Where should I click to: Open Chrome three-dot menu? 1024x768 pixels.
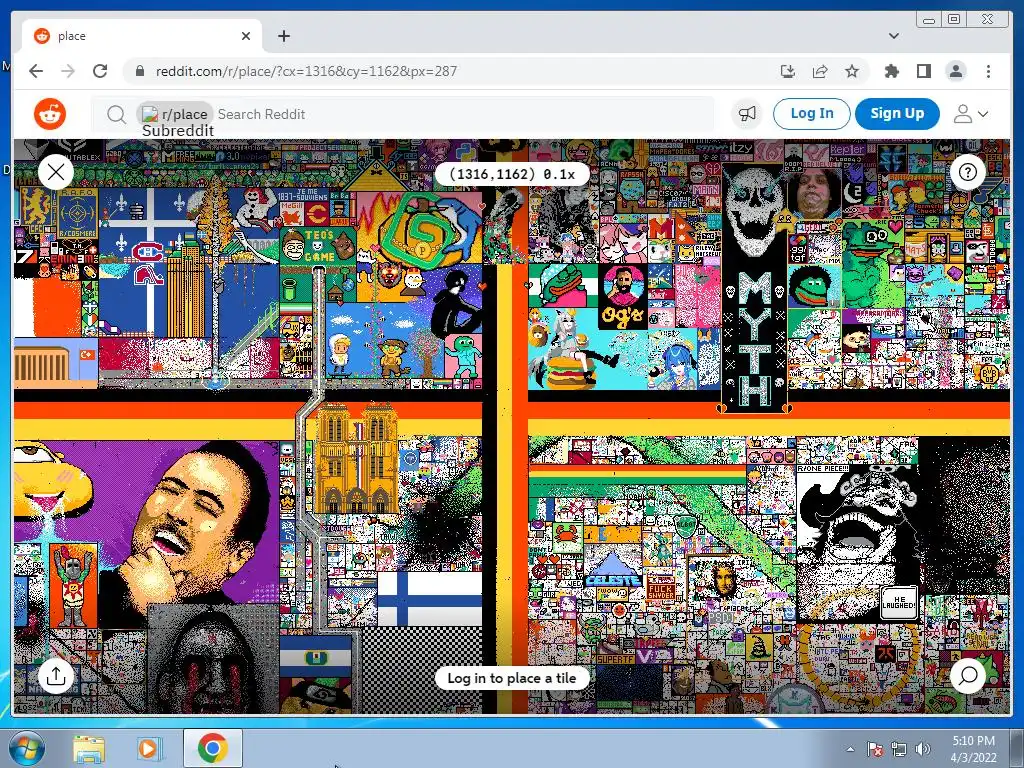click(988, 71)
